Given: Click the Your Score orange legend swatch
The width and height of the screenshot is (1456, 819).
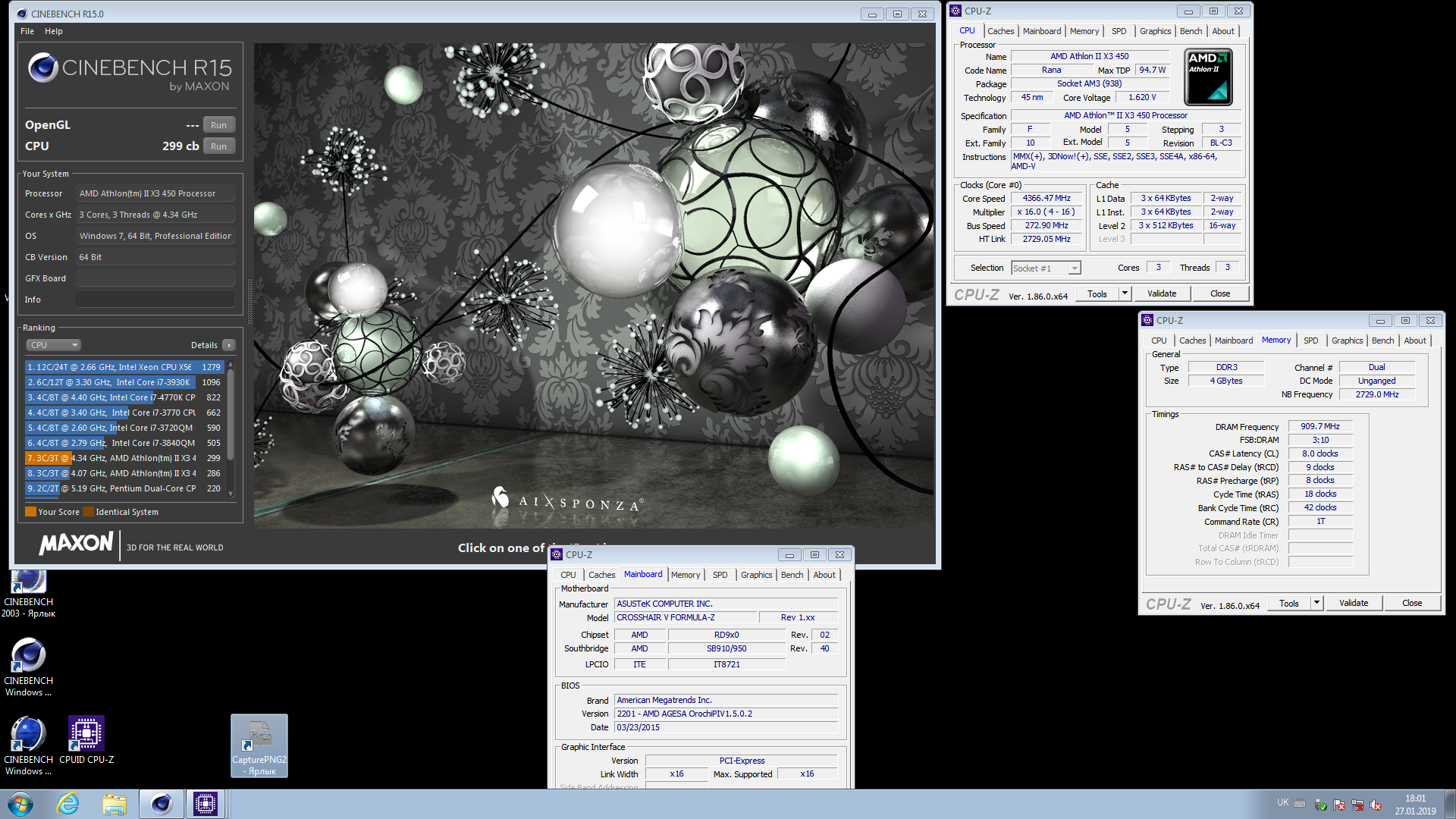Looking at the screenshot, I should click(x=30, y=512).
